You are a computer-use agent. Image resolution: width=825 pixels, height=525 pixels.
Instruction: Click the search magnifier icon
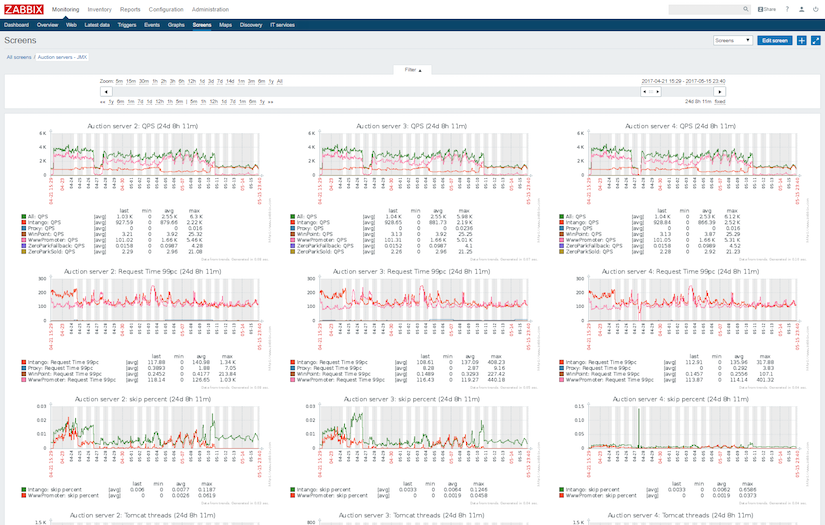point(746,9)
